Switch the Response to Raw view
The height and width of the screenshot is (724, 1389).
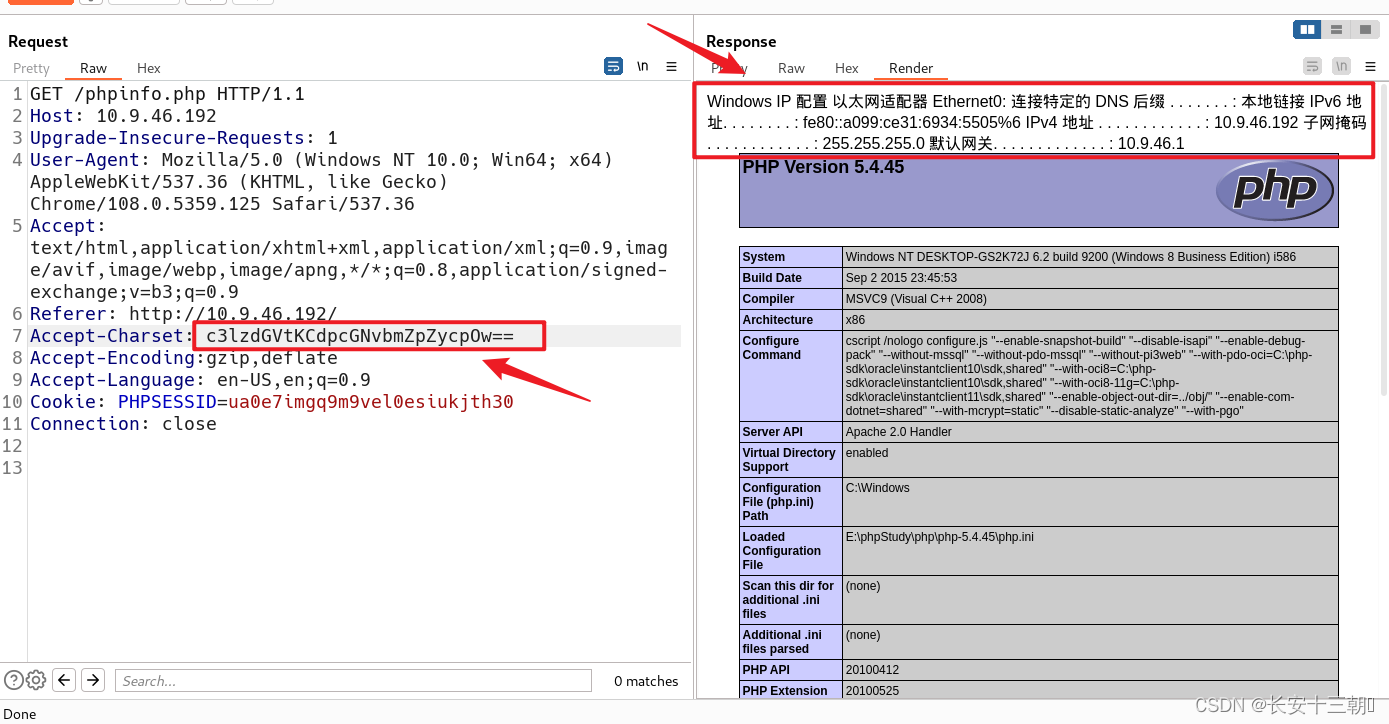tap(791, 68)
